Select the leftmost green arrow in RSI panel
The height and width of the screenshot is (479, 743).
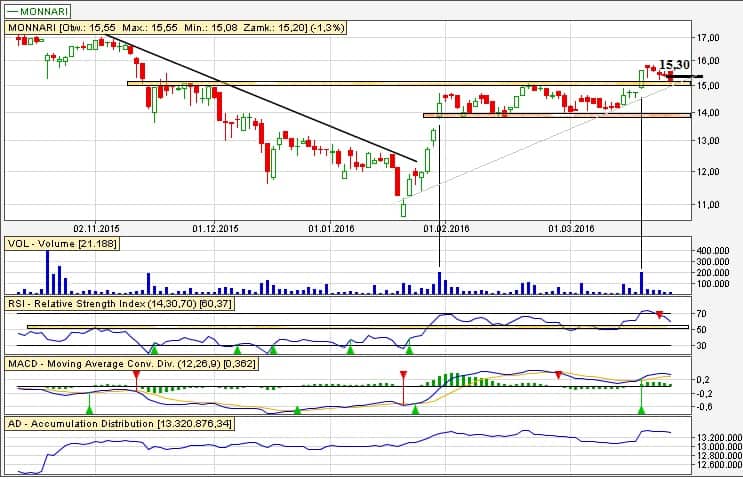coord(154,348)
